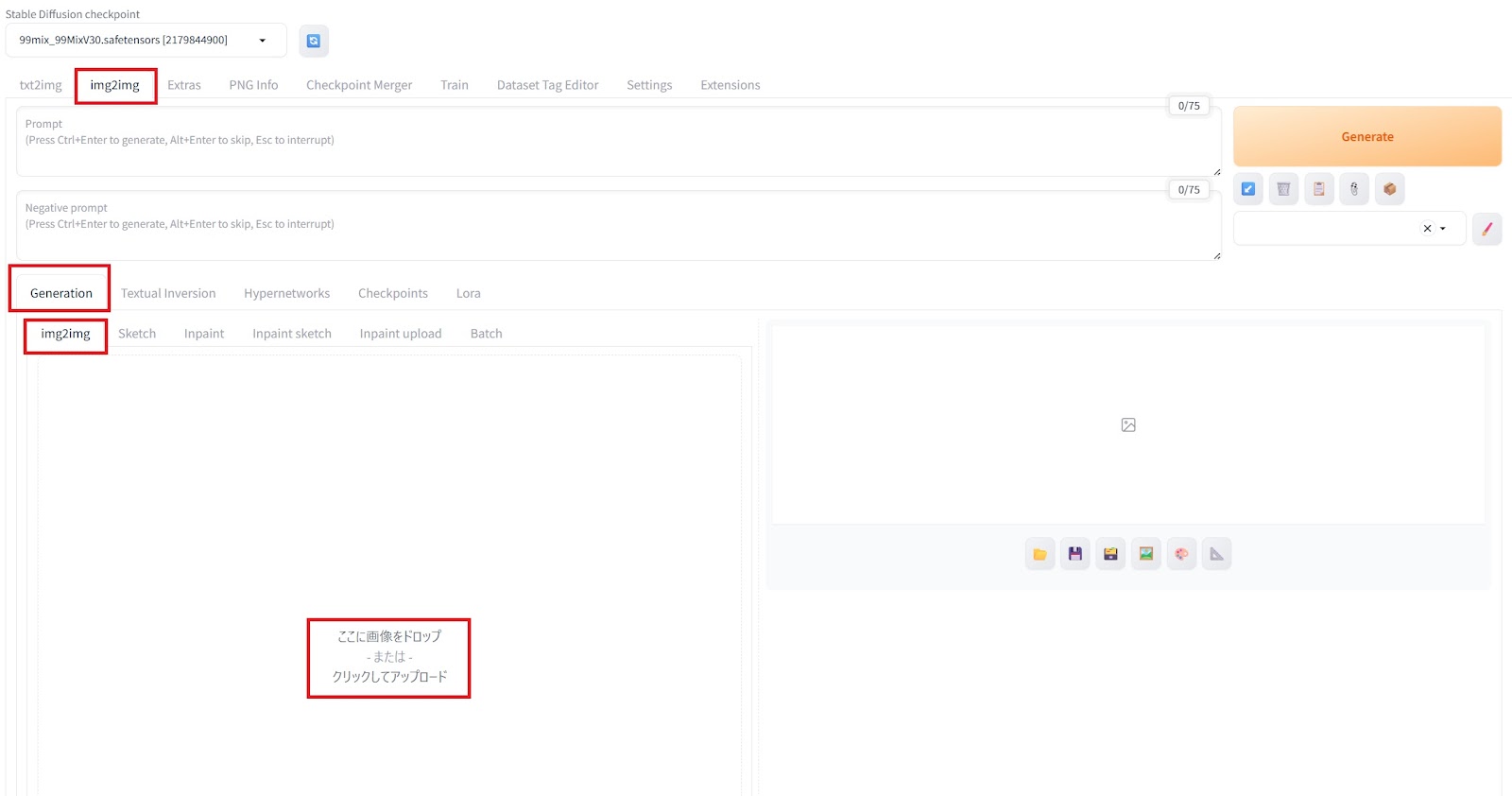Open the Inpaint sketch sub-tab
1512x796 pixels.
click(x=291, y=334)
